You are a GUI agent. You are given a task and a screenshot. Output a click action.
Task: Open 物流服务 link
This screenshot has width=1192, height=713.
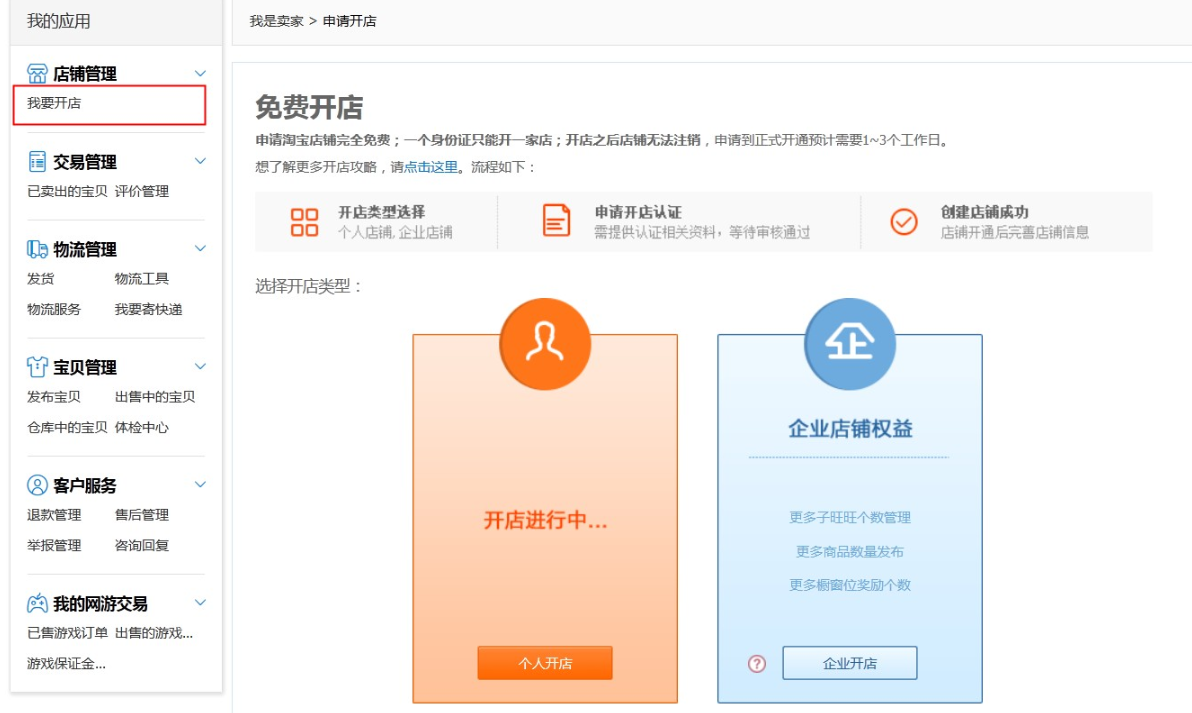tap(54, 309)
